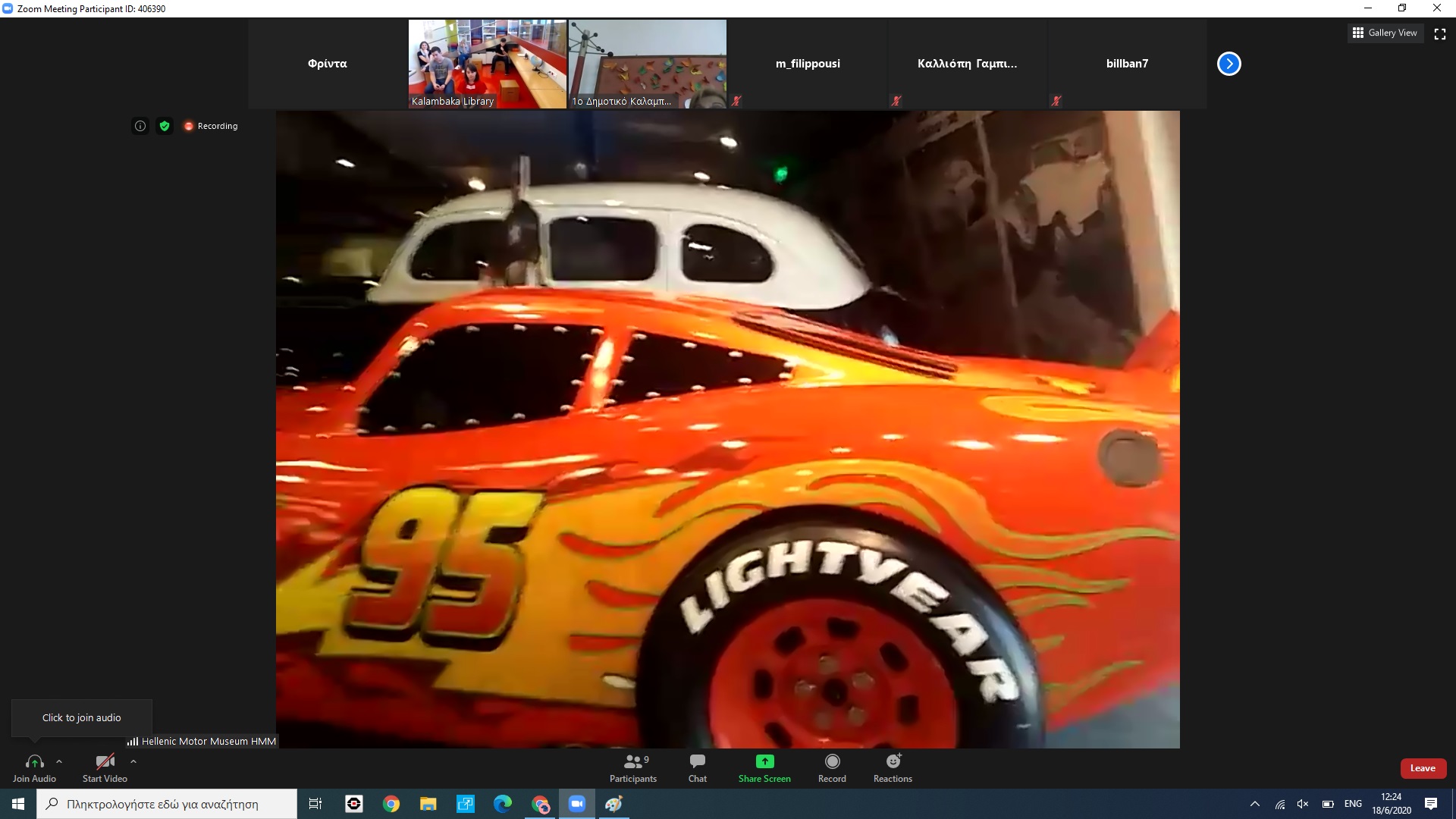Click the green Share Screen icon
Image resolution: width=1456 pixels, height=819 pixels.
point(764,761)
